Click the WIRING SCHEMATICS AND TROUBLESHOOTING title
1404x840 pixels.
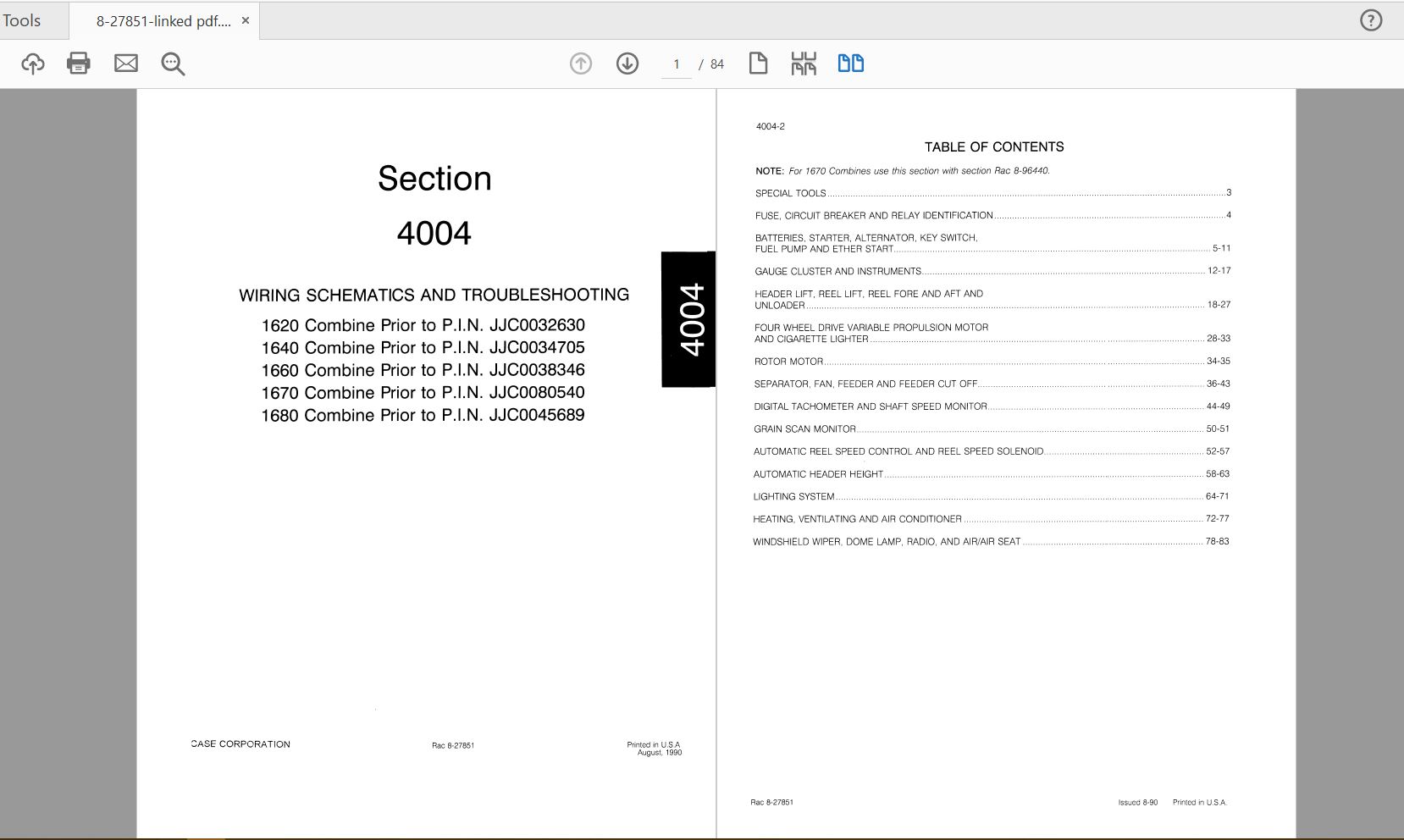434,295
